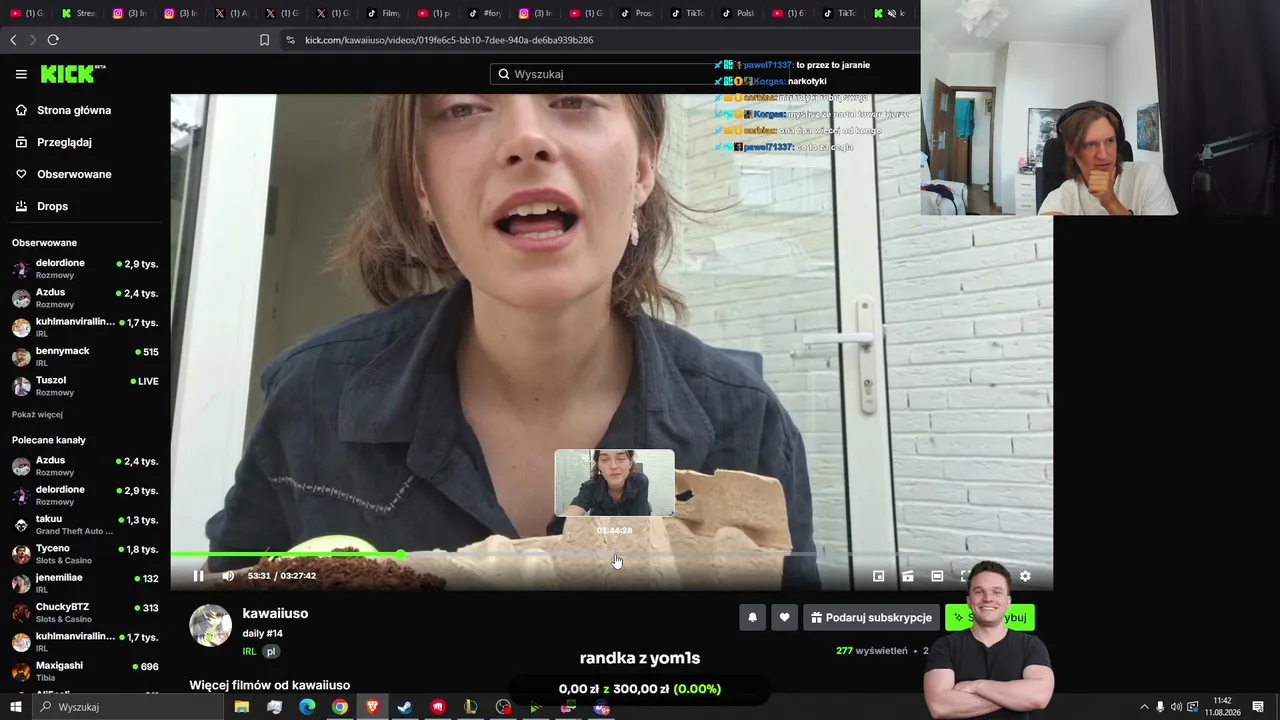Viewport: 1280px width, 720px height.
Task: Switch to the Filmy TikTok browser tab
Action: pyautogui.click(x=384, y=13)
